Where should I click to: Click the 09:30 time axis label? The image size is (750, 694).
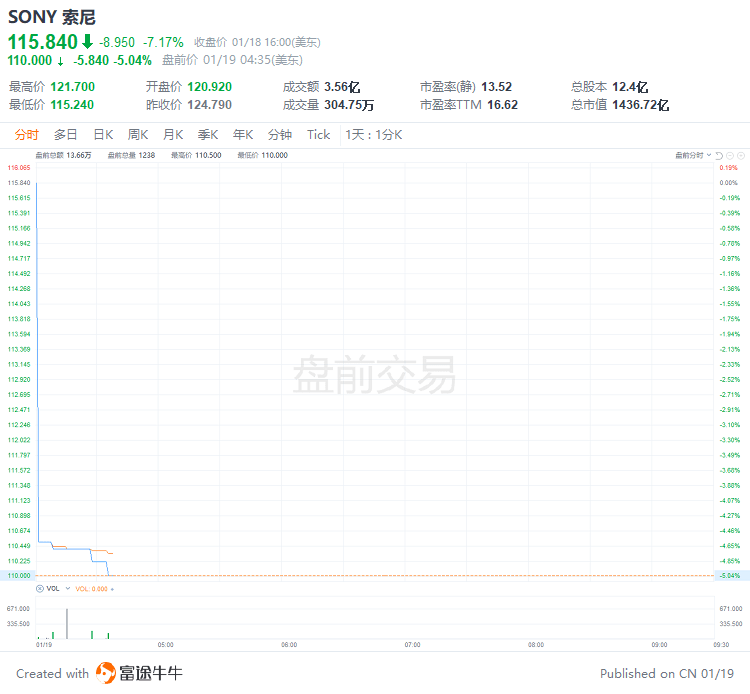[721, 645]
